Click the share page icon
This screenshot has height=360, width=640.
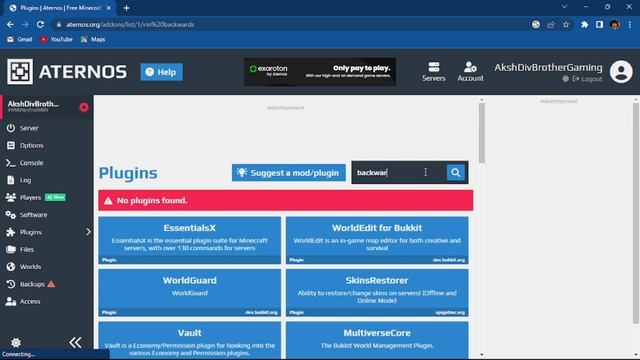[551, 24]
